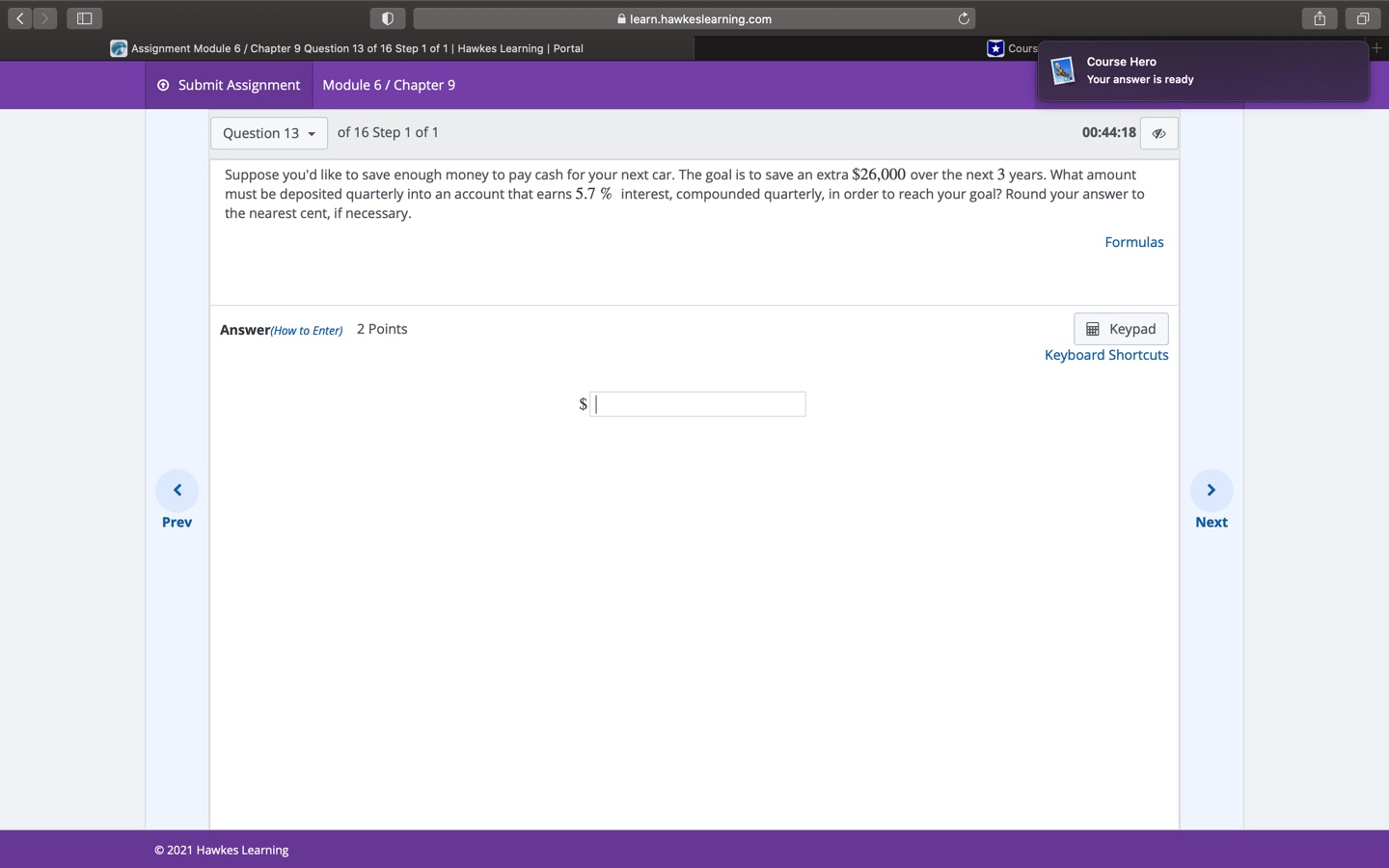Click inside the dollar answer field
This screenshot has width=1389, height=868.
(x=697, y=403)
